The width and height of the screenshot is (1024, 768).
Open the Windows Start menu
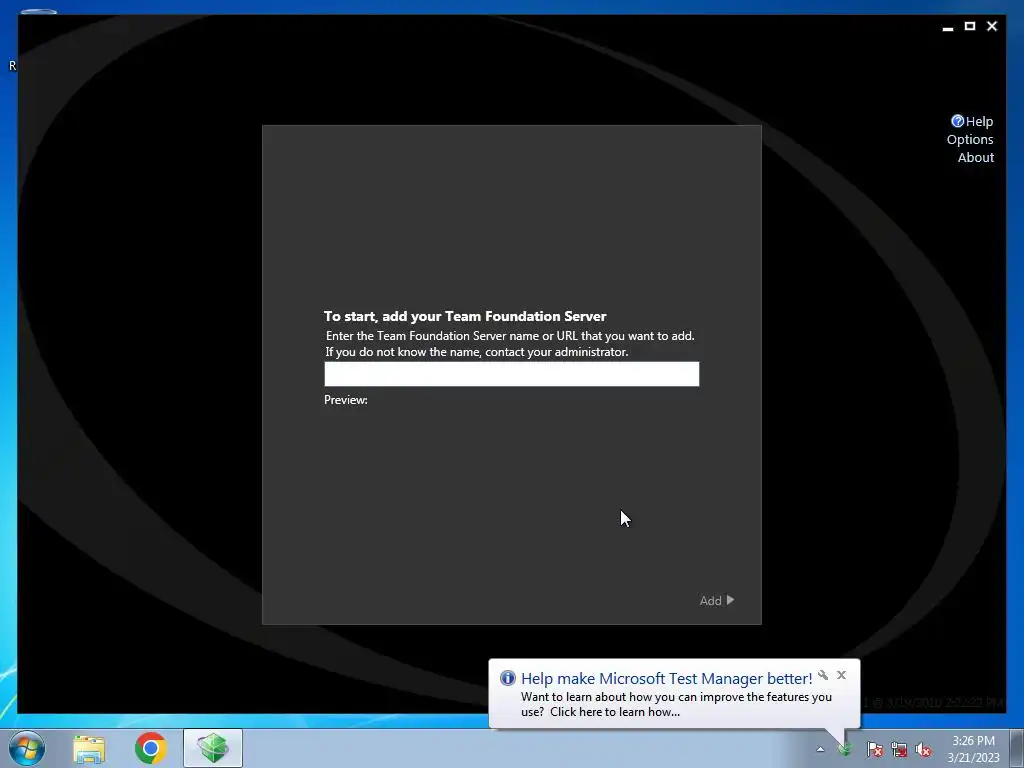pyautogui.click(x=27, y=748)
